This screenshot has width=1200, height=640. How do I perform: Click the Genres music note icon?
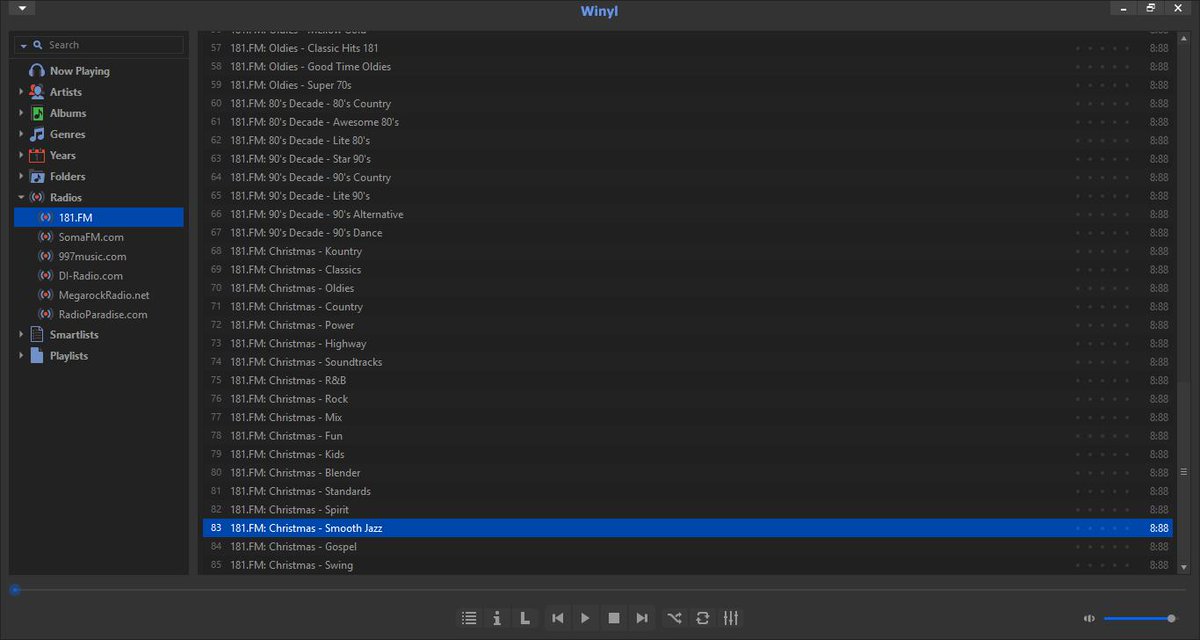pyautogui.click(x=37, y=134)
